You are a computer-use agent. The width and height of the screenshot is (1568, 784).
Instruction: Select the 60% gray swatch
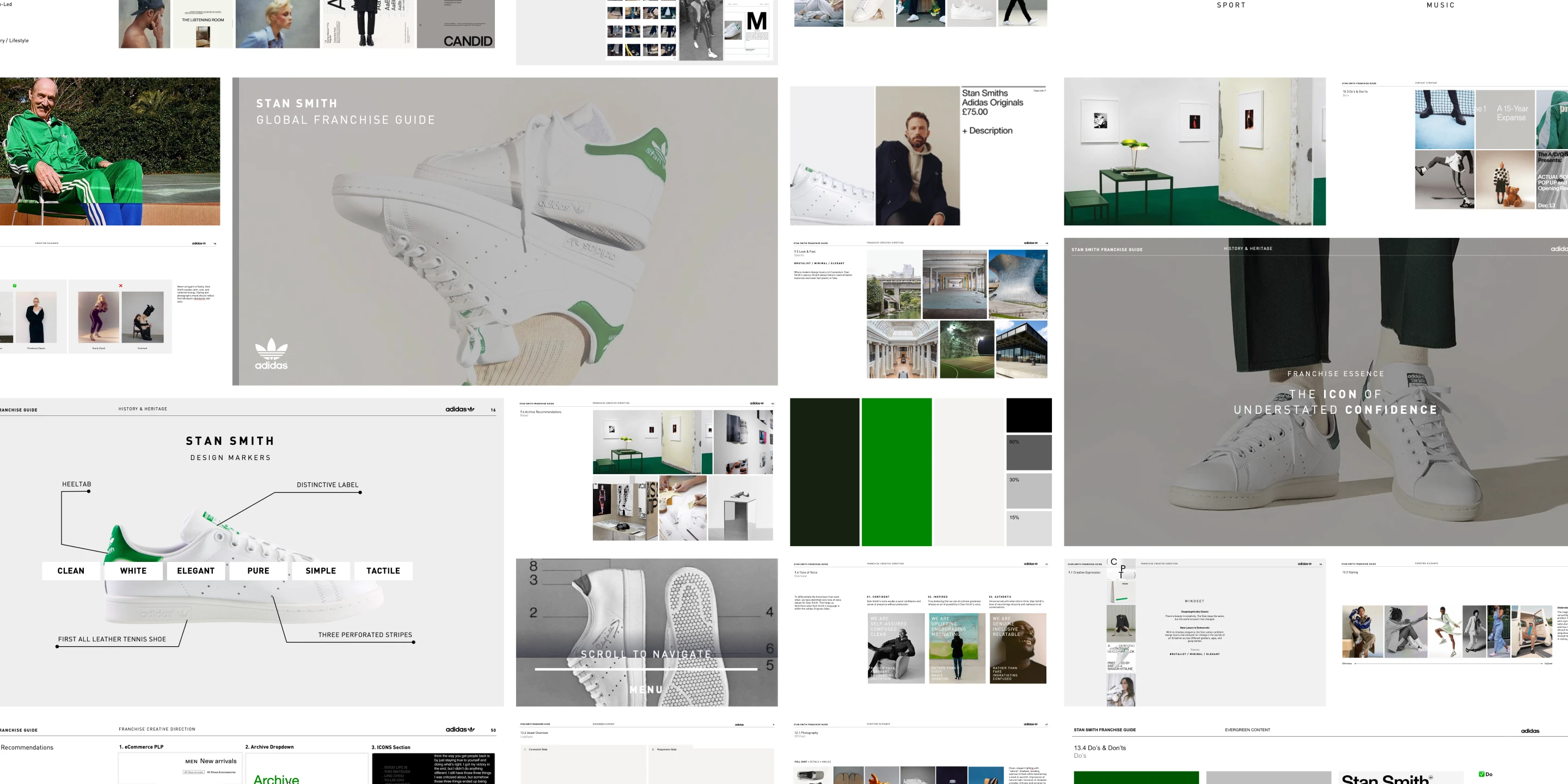[1028, 452]
